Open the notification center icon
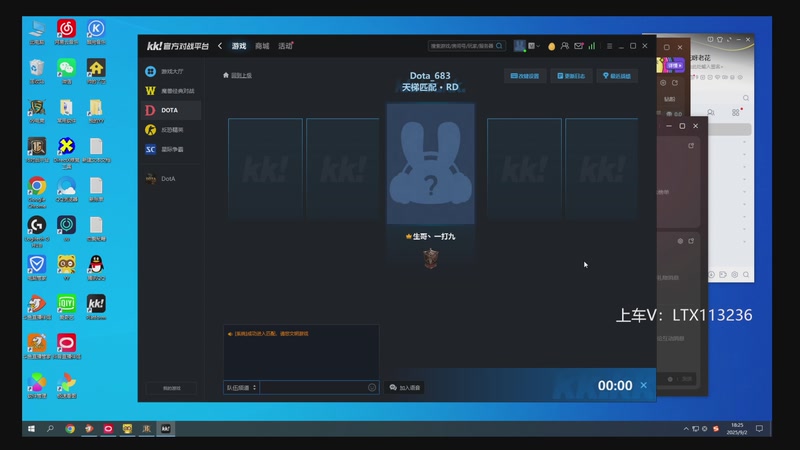800x450 pixels. point(759,429)
